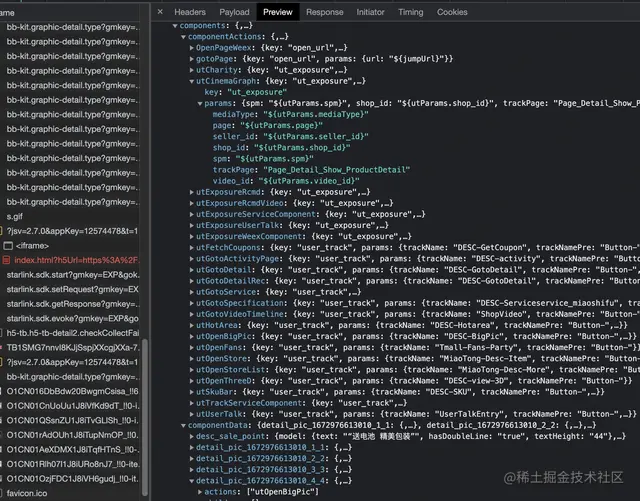Expand the utOpenBigPic entry
The image size is (640, 501).
[x=191, y=336]
